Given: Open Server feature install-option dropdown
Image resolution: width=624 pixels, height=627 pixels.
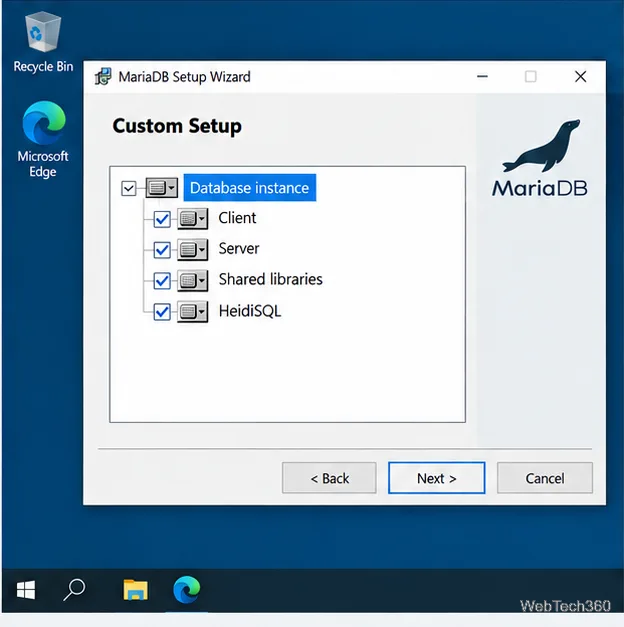Looking at the screenshot, I should click(x=193, y=250).
